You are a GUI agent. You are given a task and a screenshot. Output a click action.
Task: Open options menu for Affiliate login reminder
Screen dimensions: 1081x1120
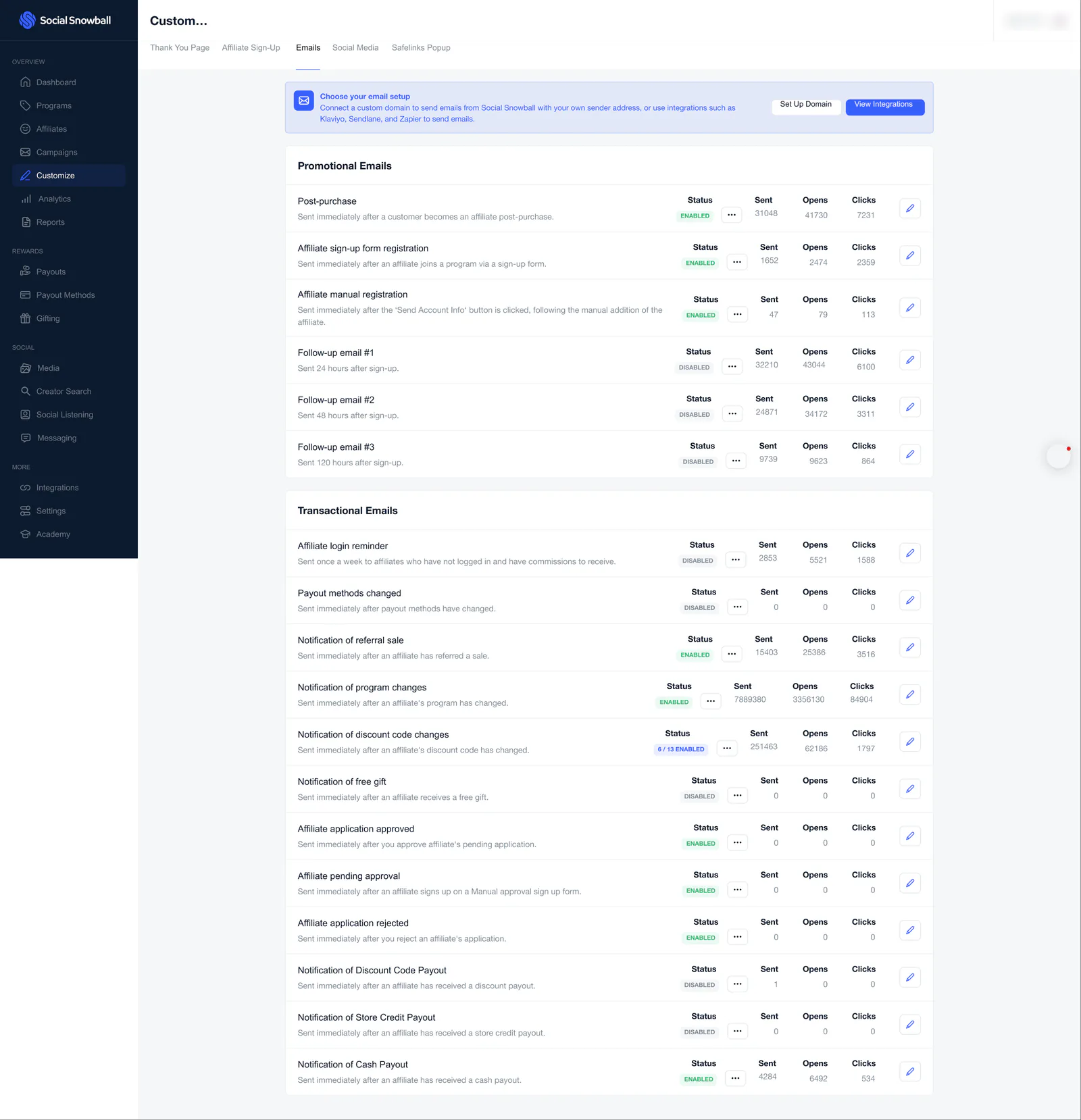pyautogui.click(x=736, y=559)
